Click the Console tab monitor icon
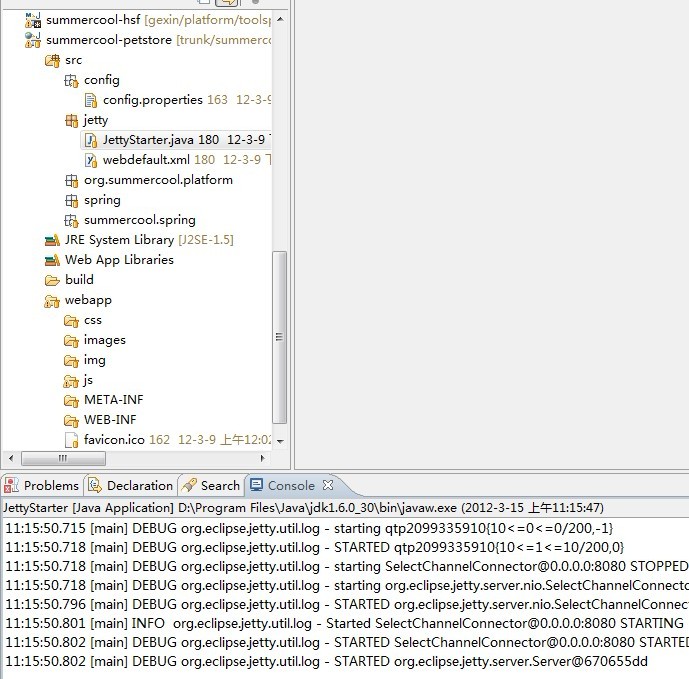The width and height of the screenshot is (689, 679). [x=257, y=485]
